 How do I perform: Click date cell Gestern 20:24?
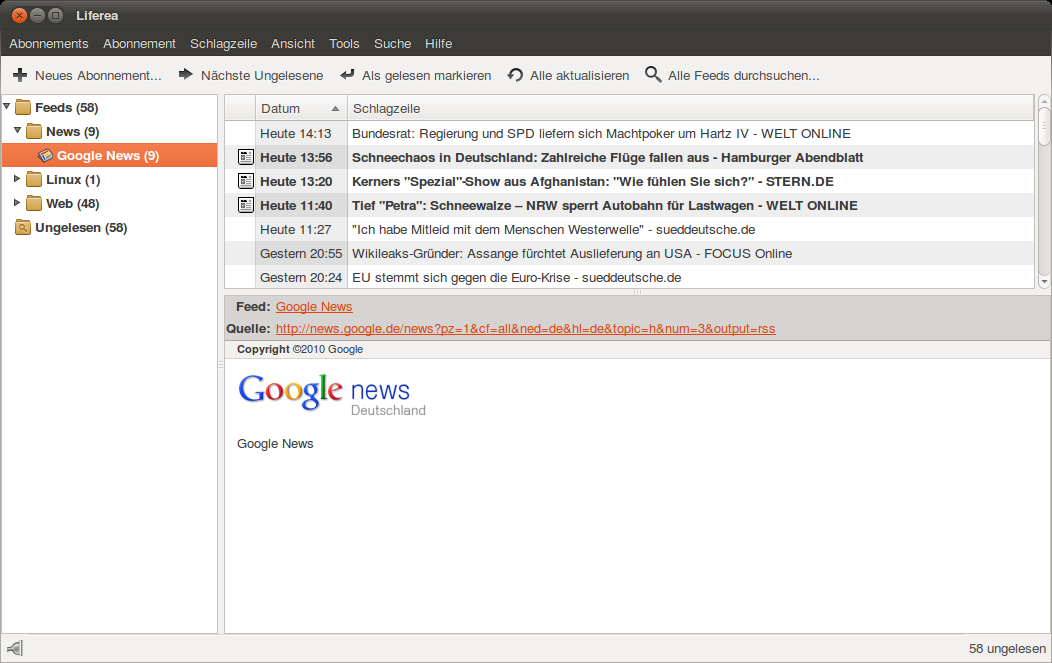pyautogui.click(x=301, y=278)
